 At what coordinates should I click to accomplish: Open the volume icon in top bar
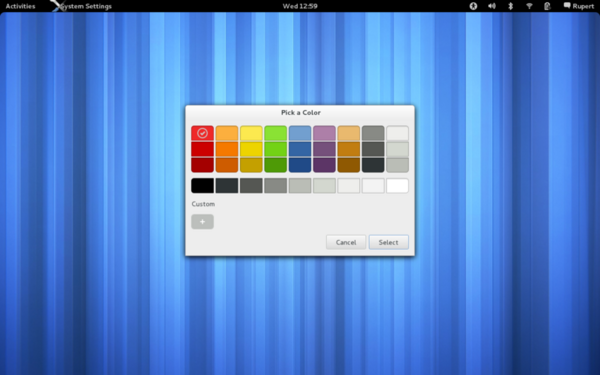(x=492, y=6)
